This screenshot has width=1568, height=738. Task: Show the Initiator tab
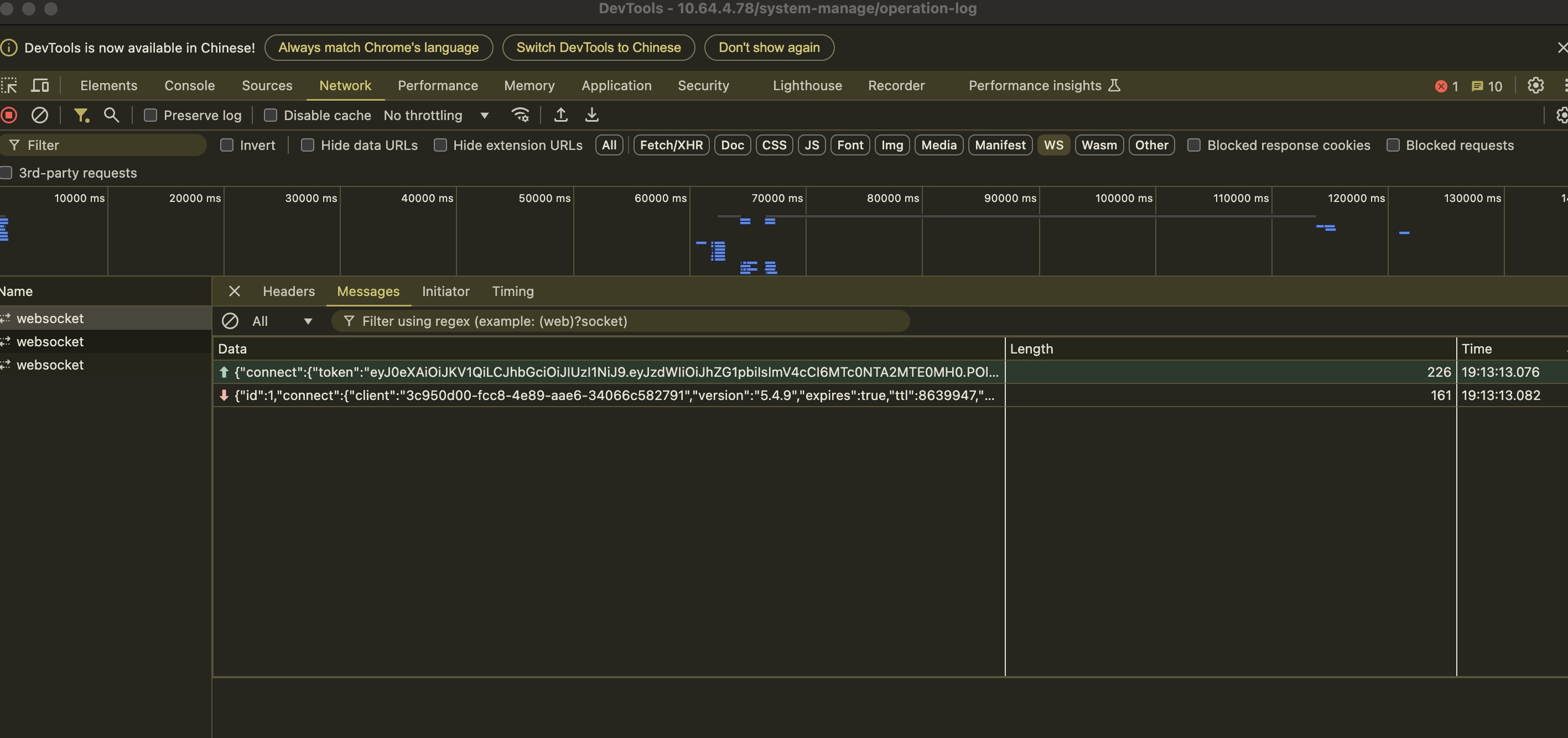(445, 292)
